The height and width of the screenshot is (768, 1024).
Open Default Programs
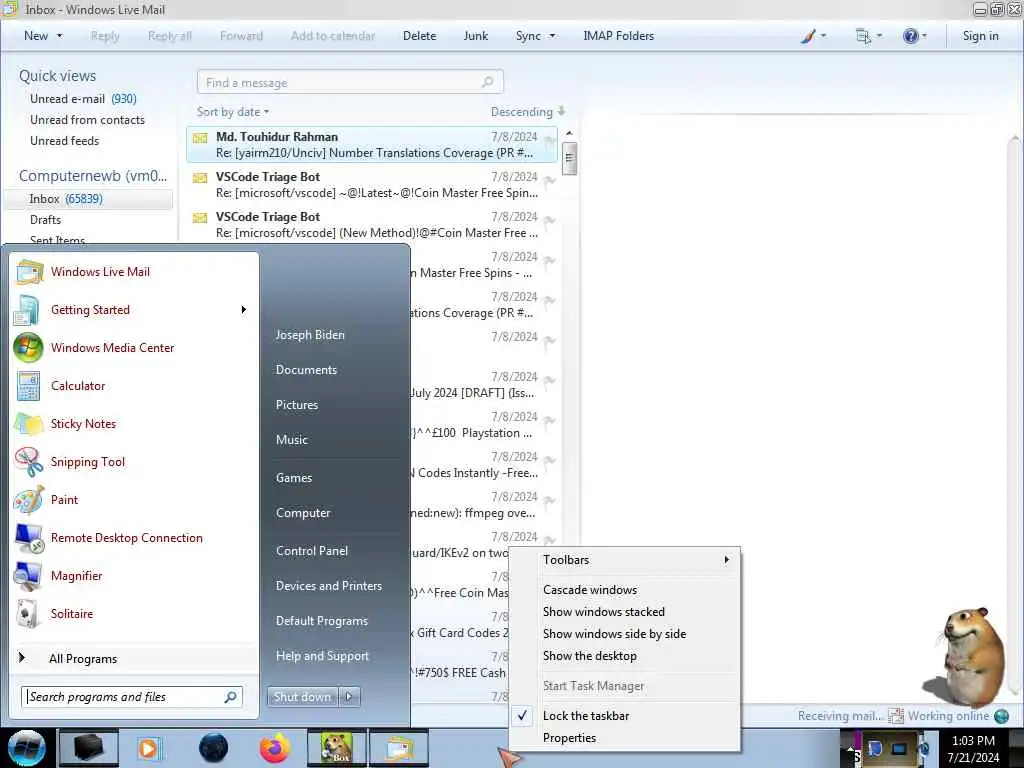click(x=321, y=621)
